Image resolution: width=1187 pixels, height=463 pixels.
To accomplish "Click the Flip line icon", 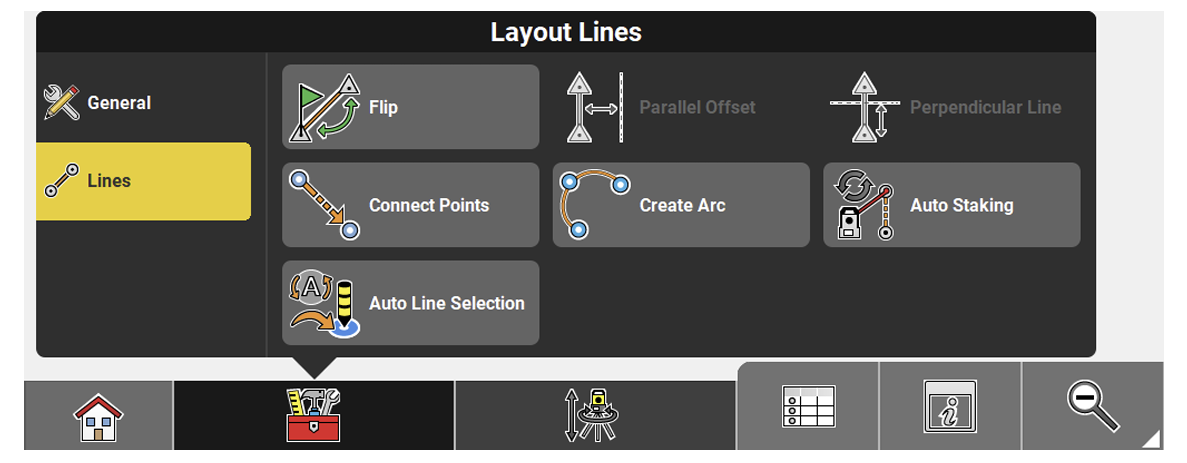I will [x=323, y=106].
